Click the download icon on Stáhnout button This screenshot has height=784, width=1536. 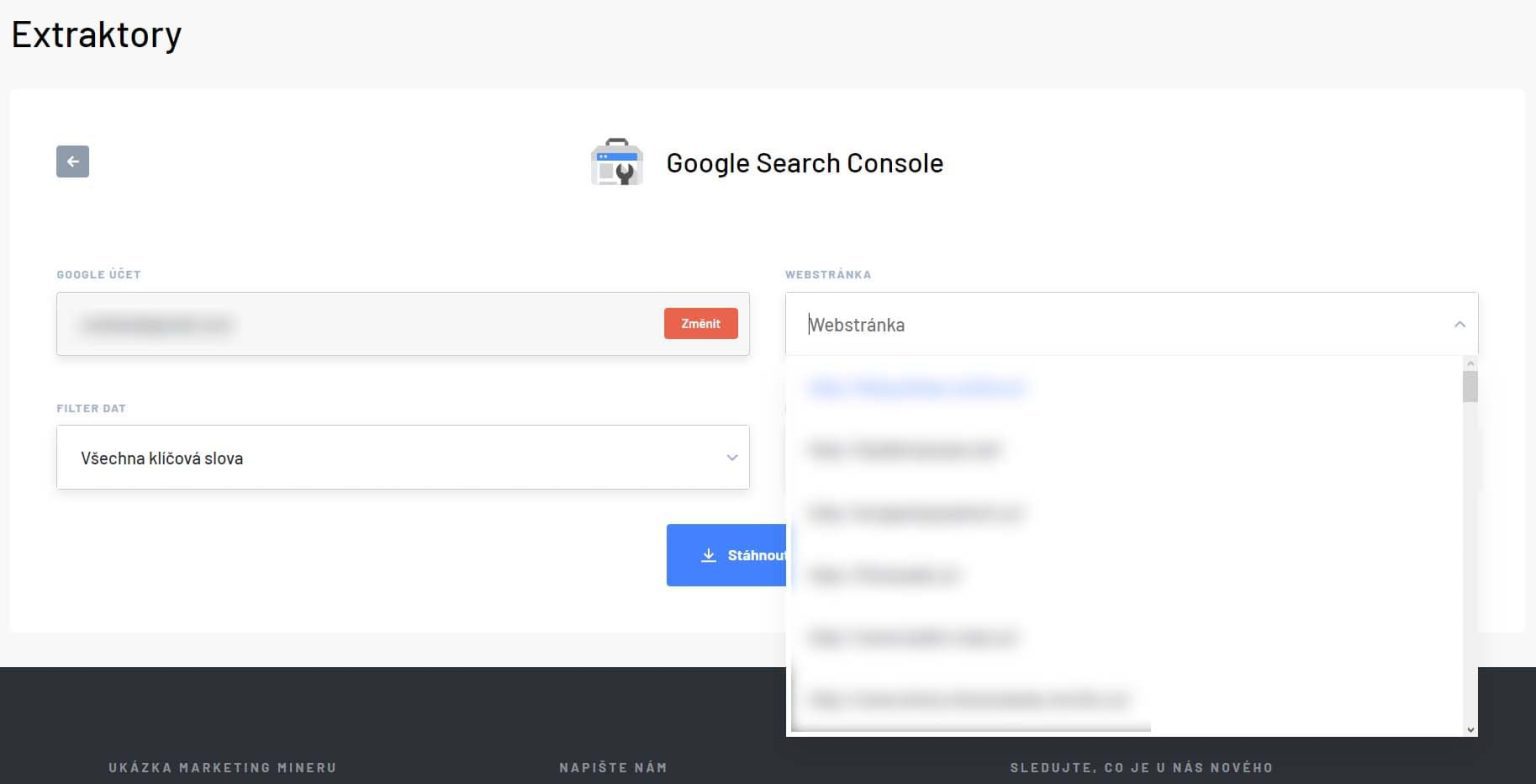pyautogui.click(x=709, y=555)
